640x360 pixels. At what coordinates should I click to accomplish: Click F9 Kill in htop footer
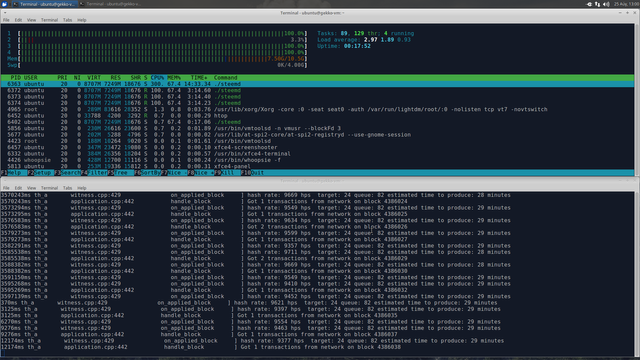[228, 173]
